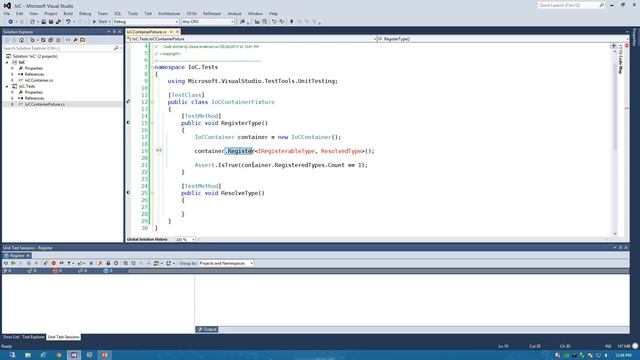This screenshot has width=640, height=360.
Task: Click unit test gutter marker at line 15
Action: (x=128, y=122)
